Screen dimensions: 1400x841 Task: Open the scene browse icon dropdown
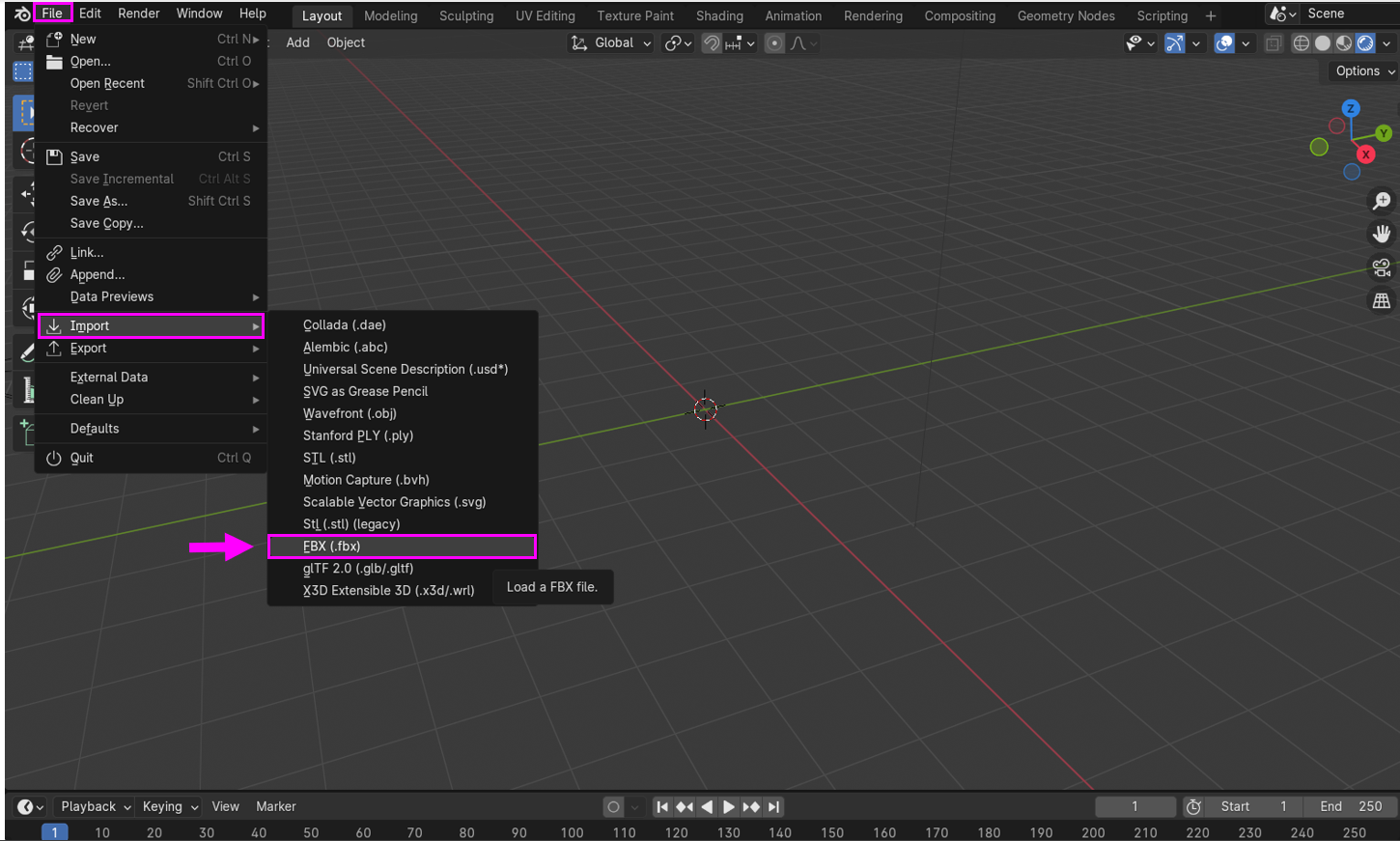pos(1282,14)
